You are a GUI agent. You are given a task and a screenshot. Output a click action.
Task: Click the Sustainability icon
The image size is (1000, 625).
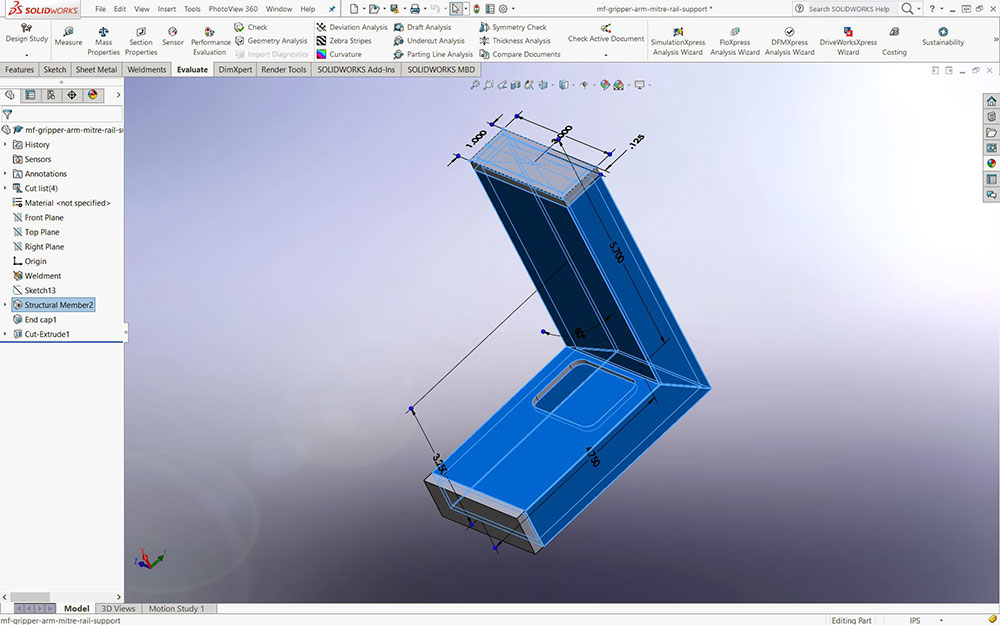[x=942, y=33]
